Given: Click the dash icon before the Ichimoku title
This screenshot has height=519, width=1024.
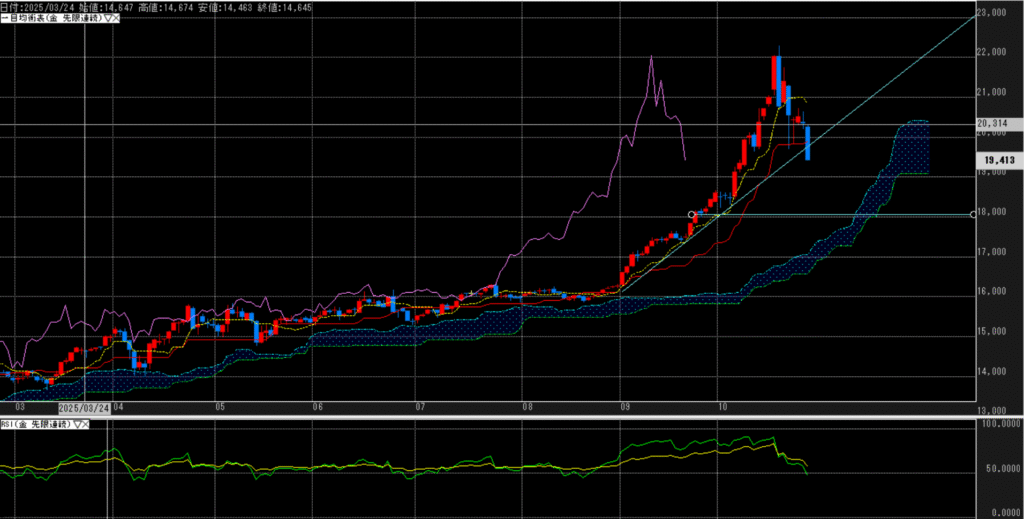Looking at the screenshot, I should (x=3, y=19).
